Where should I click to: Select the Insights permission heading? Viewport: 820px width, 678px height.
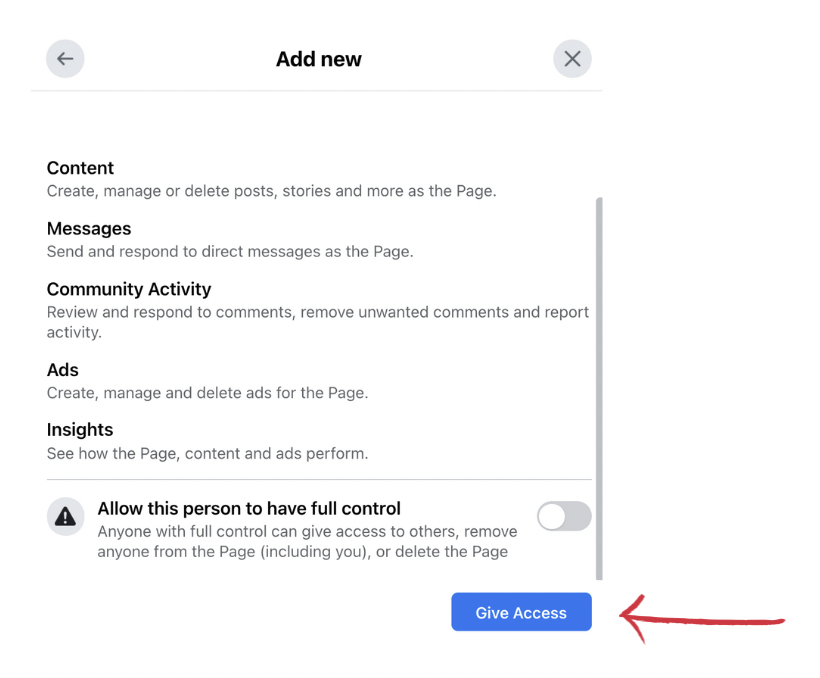tap(80, 430)
